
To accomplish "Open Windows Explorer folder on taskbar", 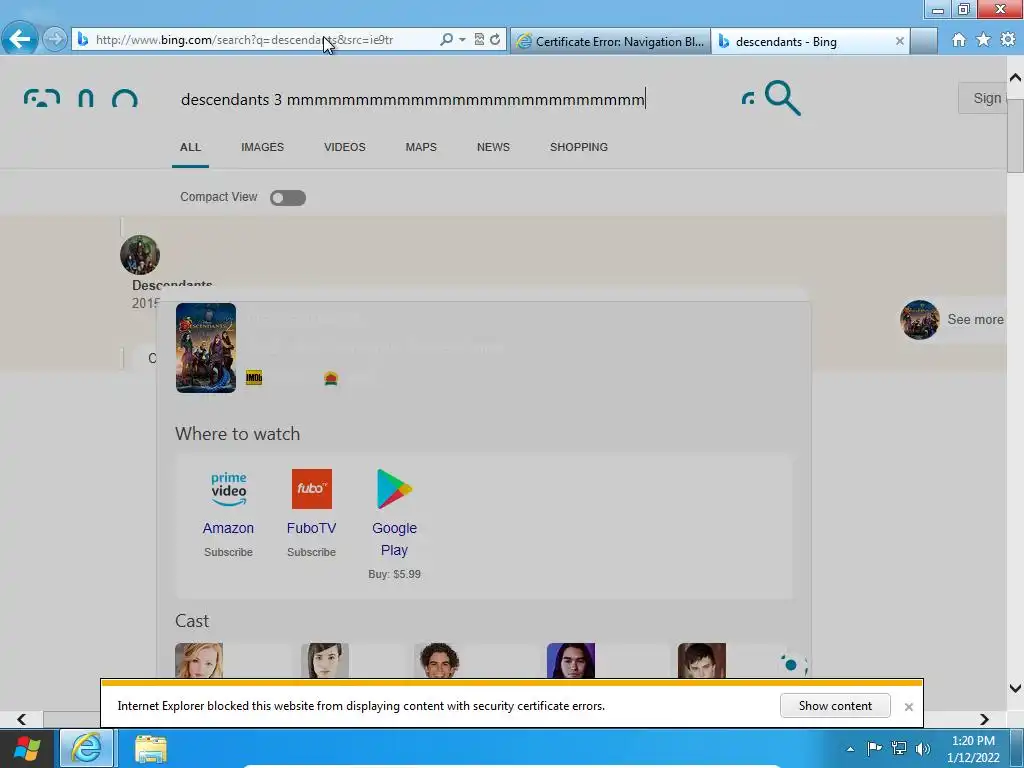I will pos(151,749).
